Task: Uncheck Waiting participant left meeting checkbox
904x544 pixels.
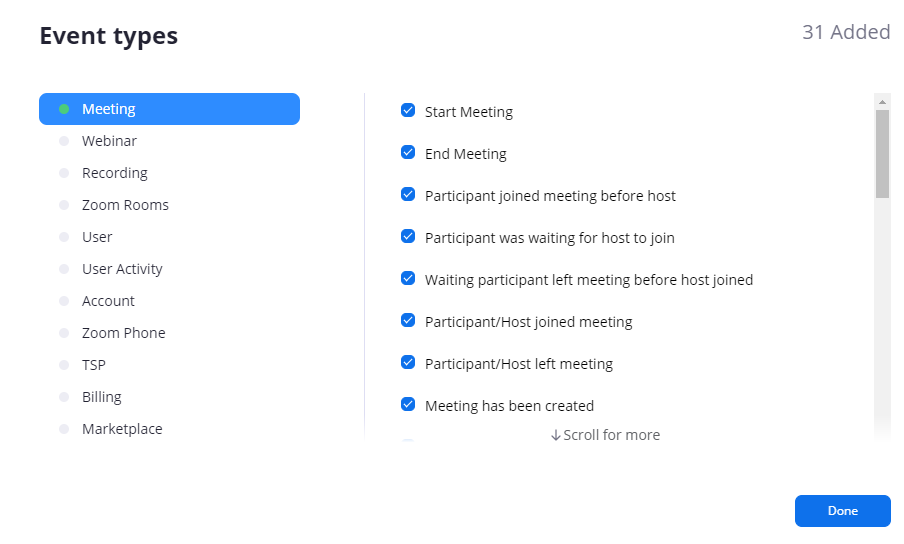Action: pyautogui.click(x=408, y=279)
